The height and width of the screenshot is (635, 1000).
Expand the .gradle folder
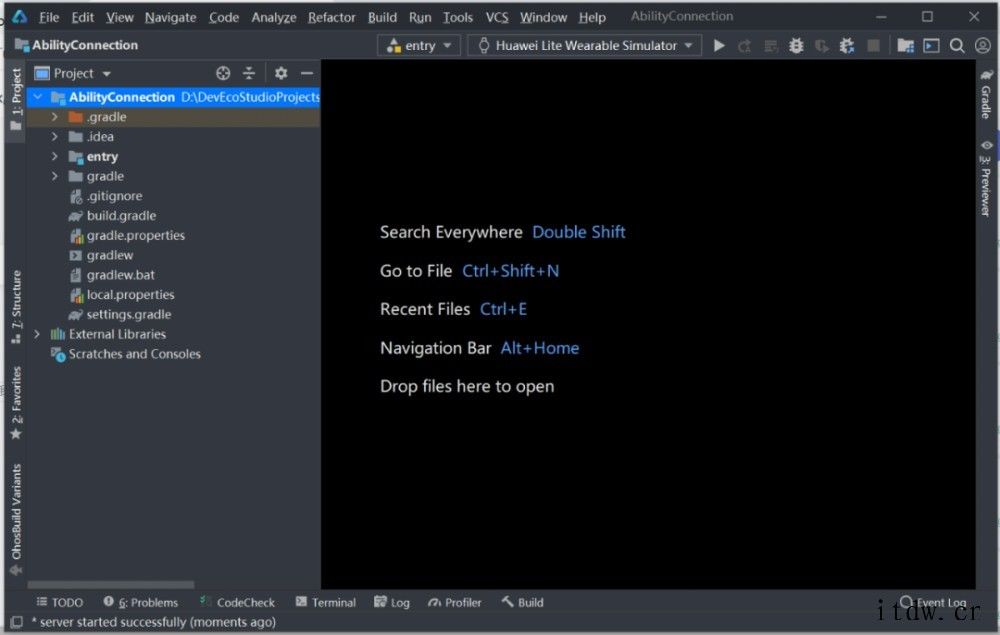(x=55, y=117)
